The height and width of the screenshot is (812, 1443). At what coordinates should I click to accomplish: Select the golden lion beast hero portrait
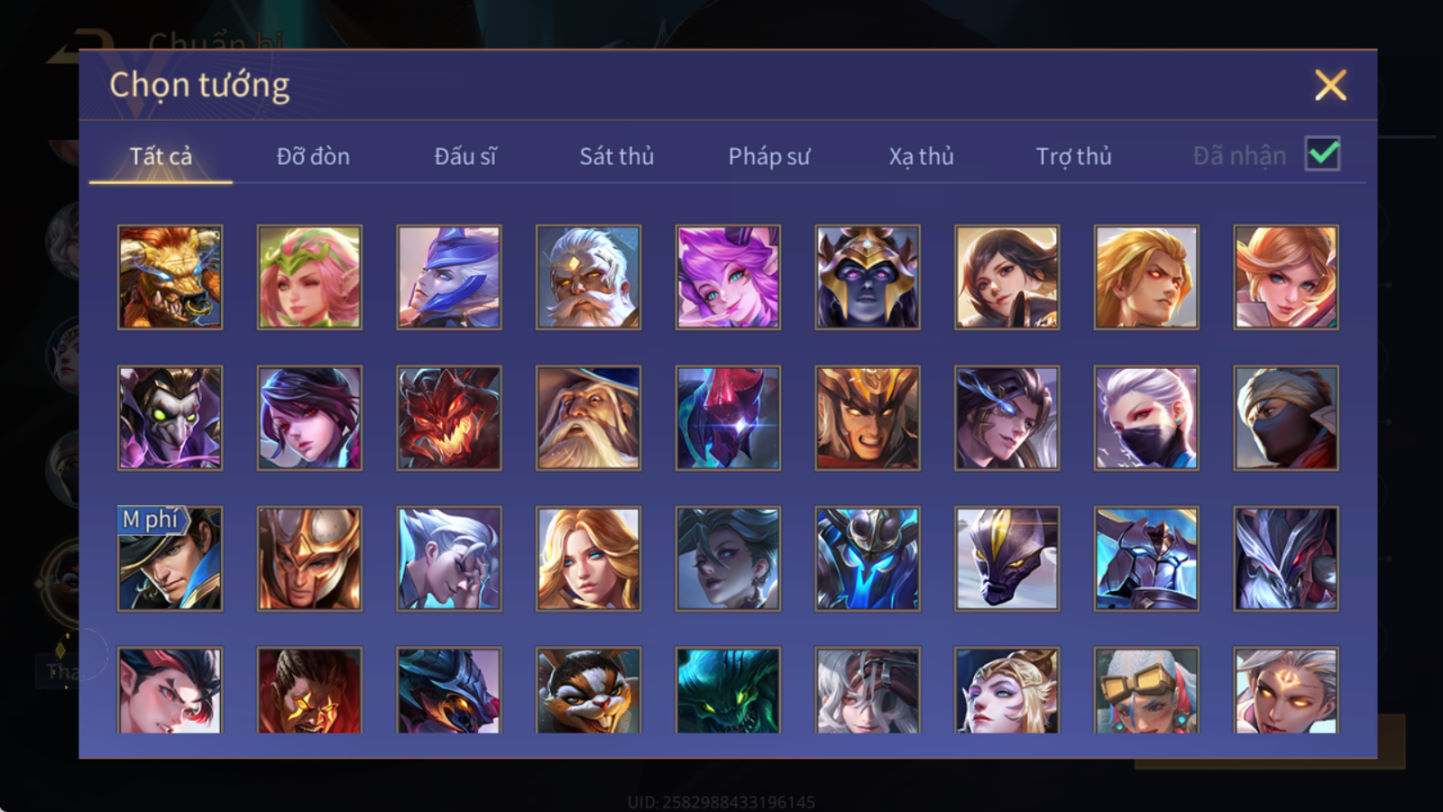coord(170,277)
